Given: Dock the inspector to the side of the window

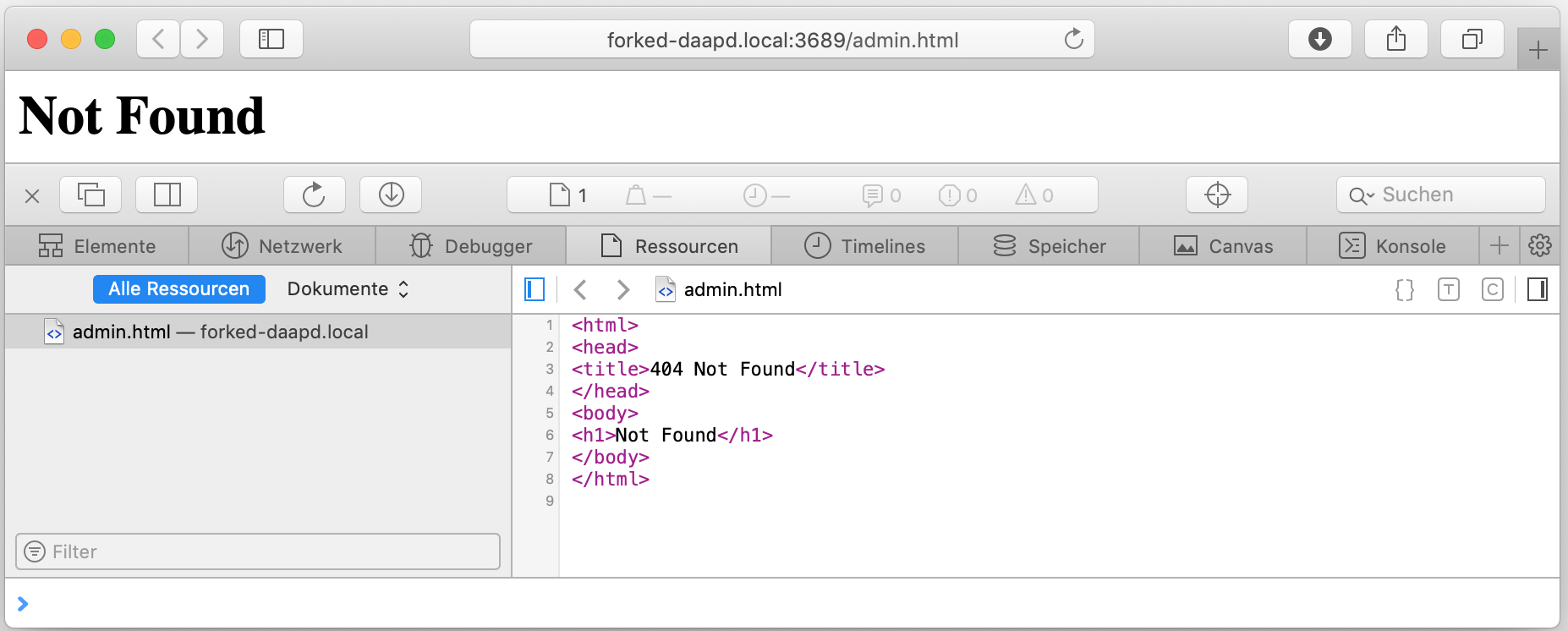Looking at the screenshot, I should (167, 195).
